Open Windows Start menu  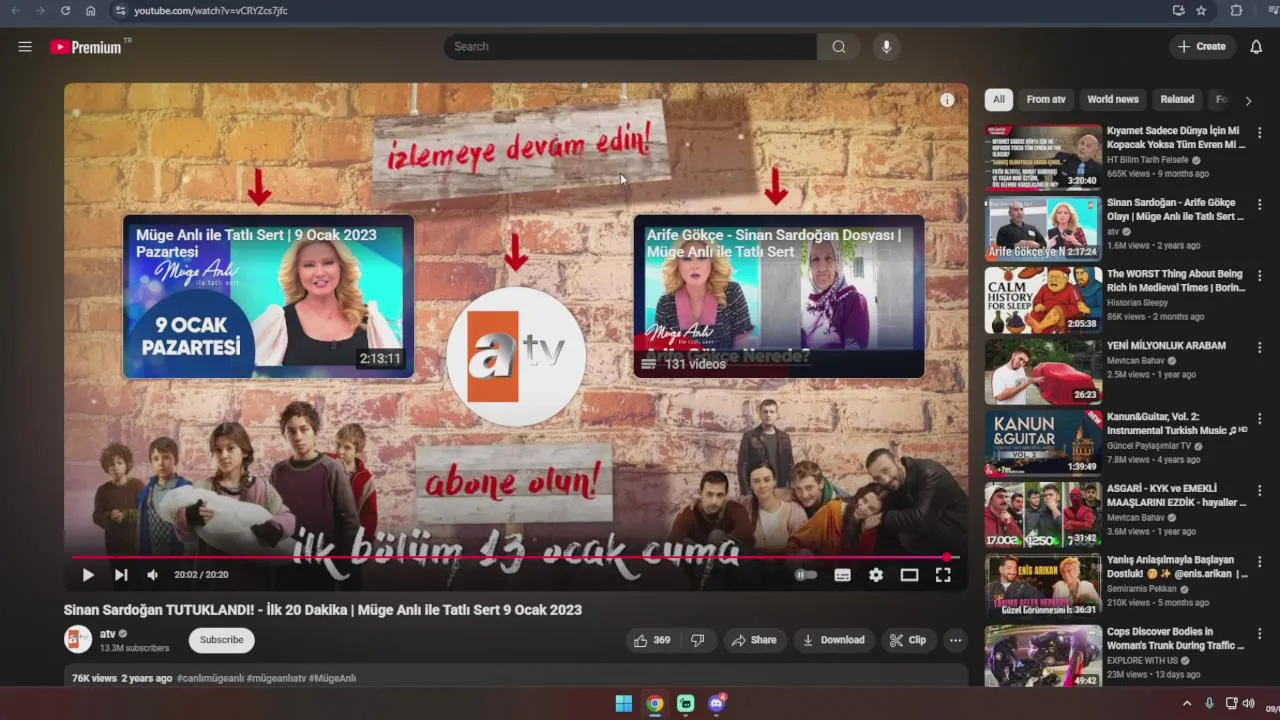click(x=623, y=704)
